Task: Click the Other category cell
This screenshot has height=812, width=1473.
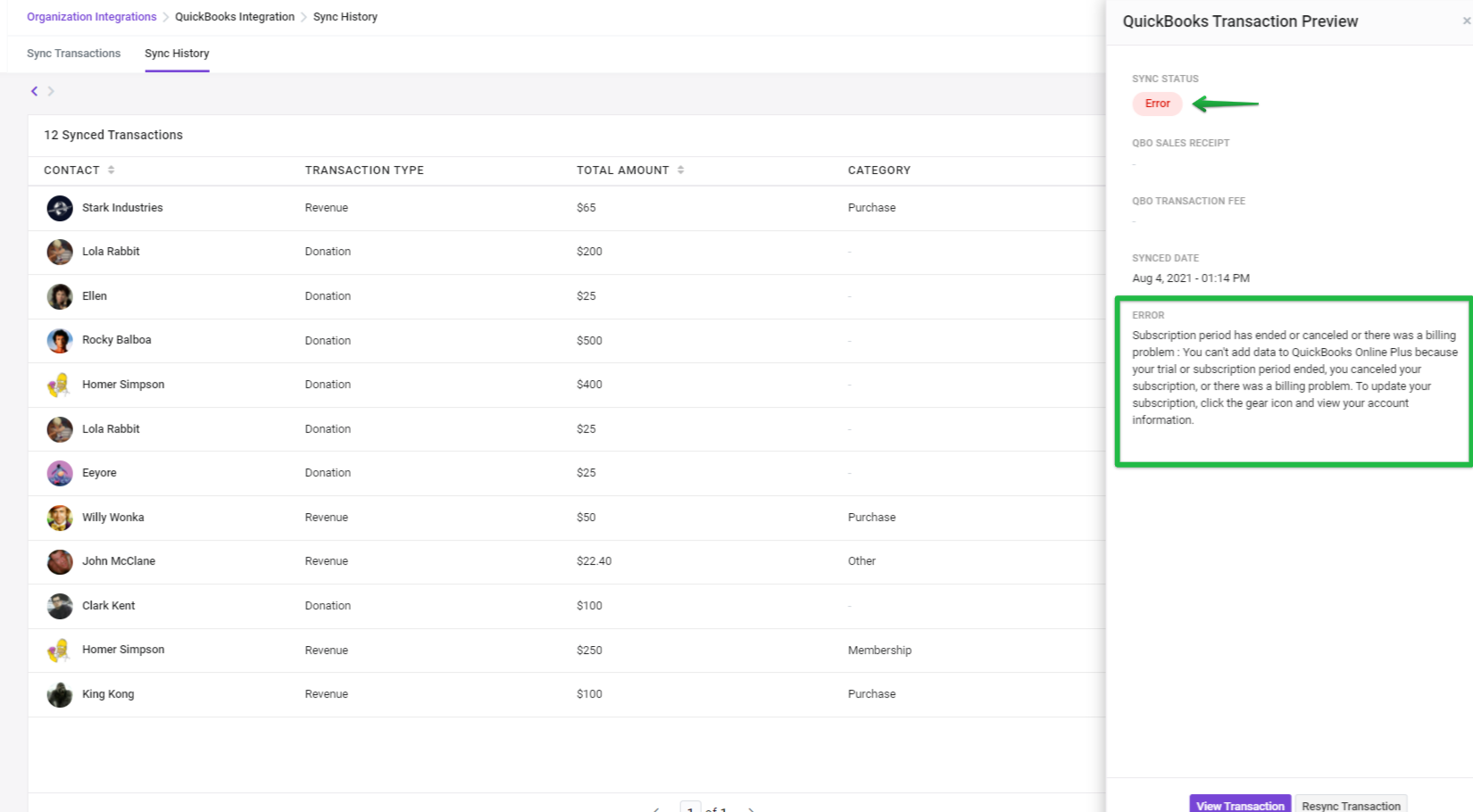Action: pyautogui.click(x=861, y=561)
